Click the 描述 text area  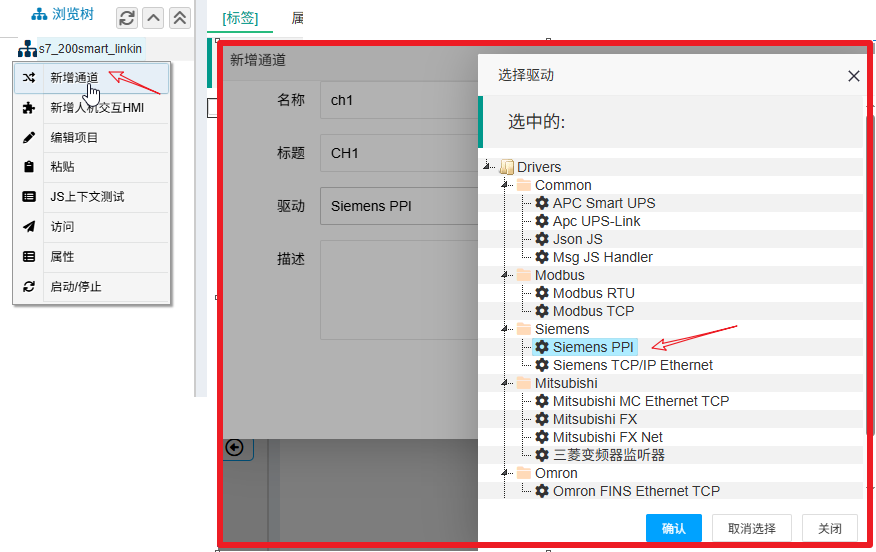tap(399, 290)
